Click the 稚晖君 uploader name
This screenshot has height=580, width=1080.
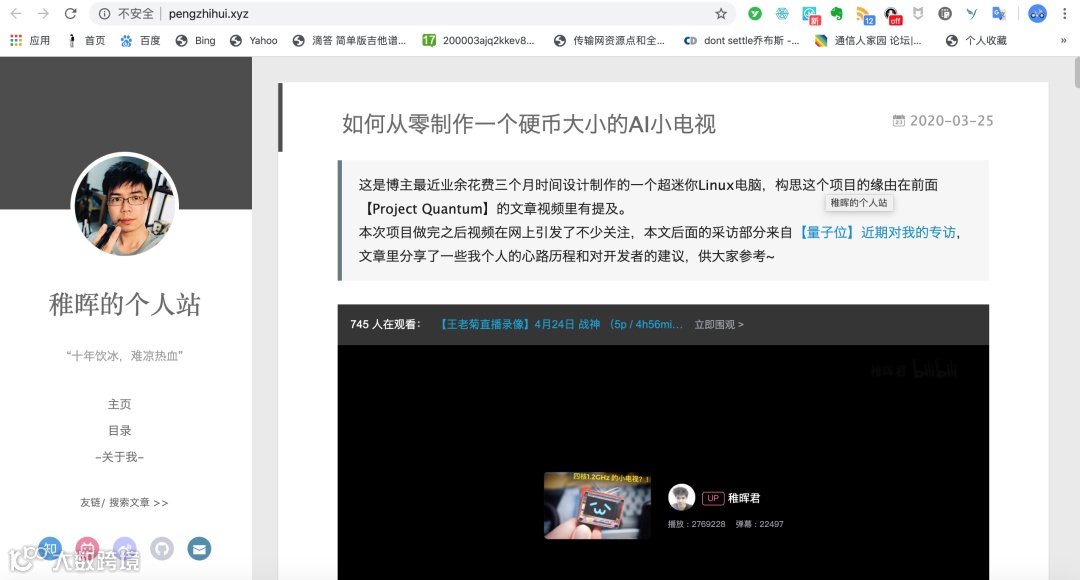(x=744, y=498)
